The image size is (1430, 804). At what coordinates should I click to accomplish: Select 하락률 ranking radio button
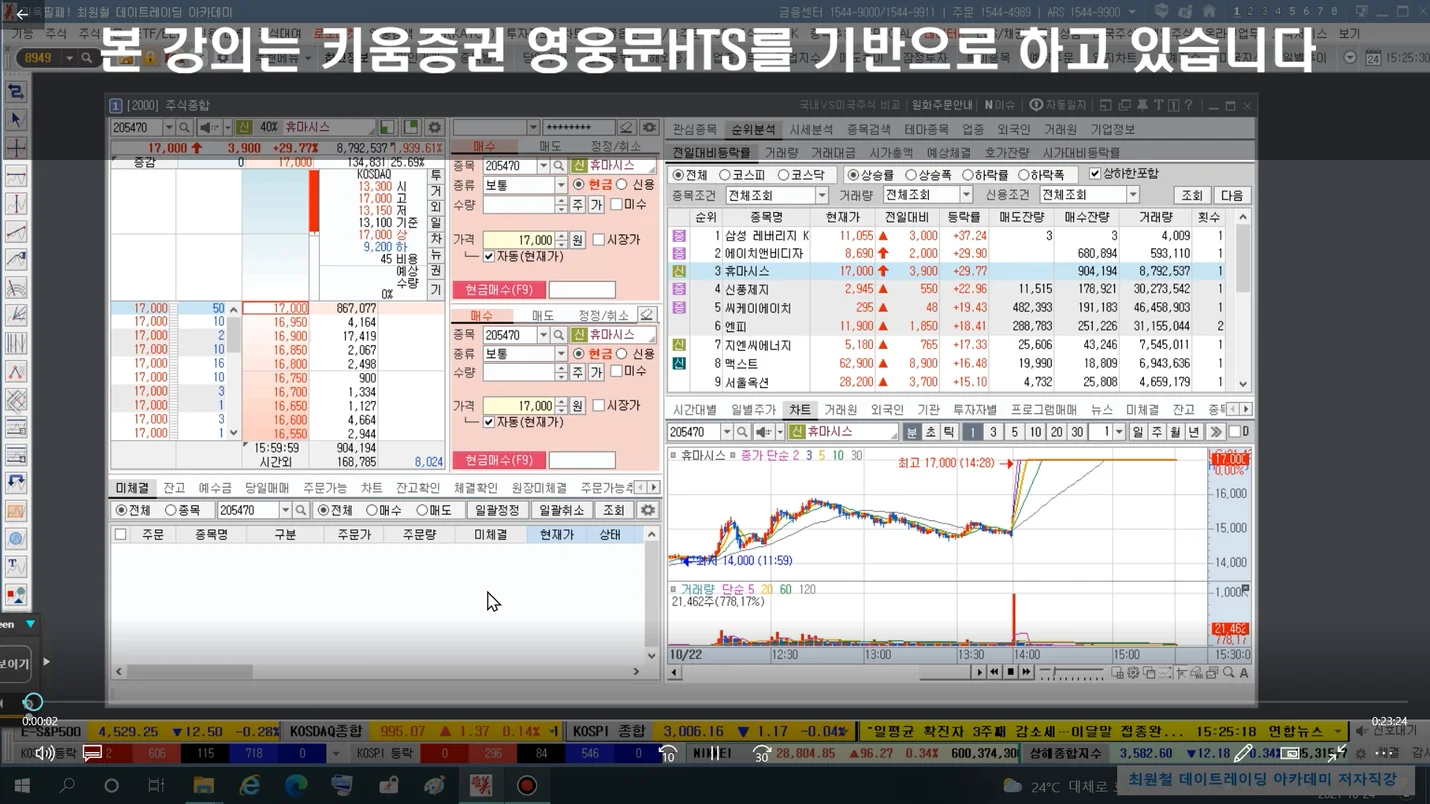967,175
